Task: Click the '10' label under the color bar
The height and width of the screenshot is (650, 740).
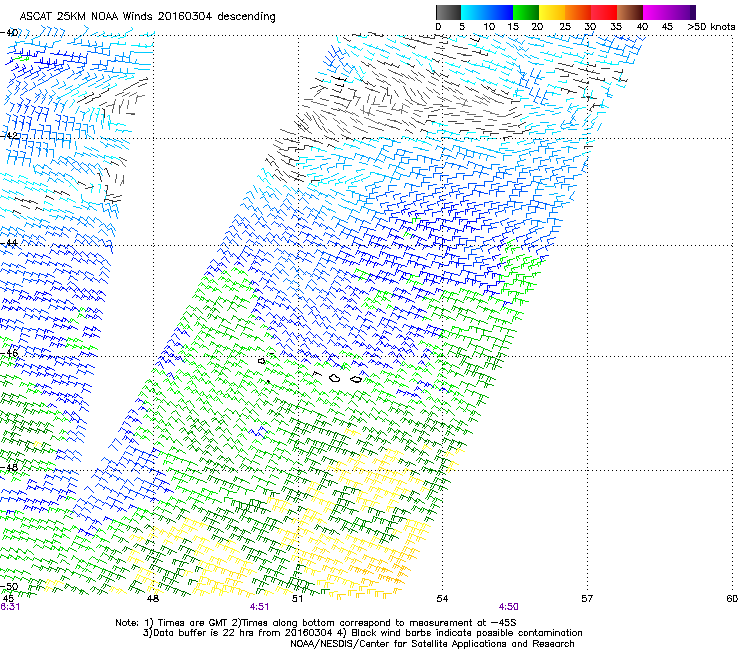Action: [x=489, y=27]
